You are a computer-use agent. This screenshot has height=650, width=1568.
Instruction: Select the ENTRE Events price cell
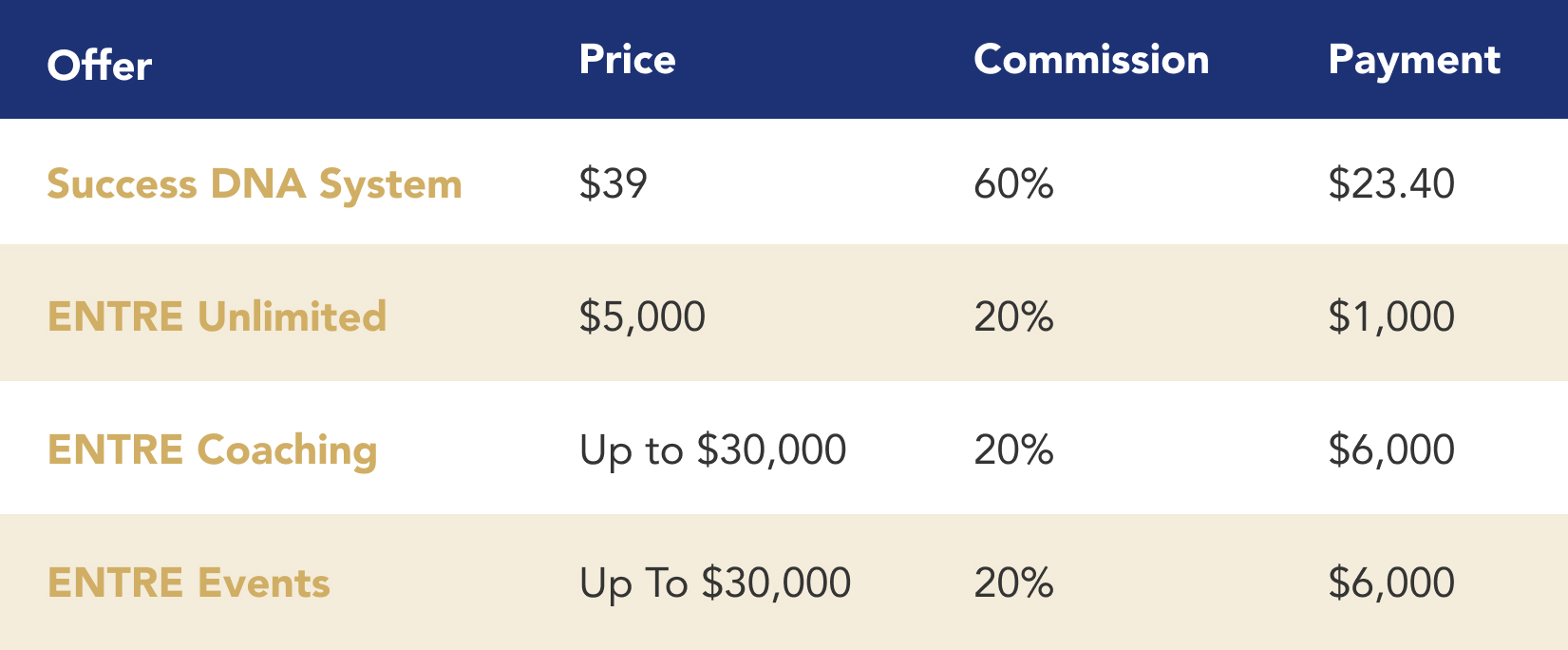pyautogui.click(x=715, y=584)
